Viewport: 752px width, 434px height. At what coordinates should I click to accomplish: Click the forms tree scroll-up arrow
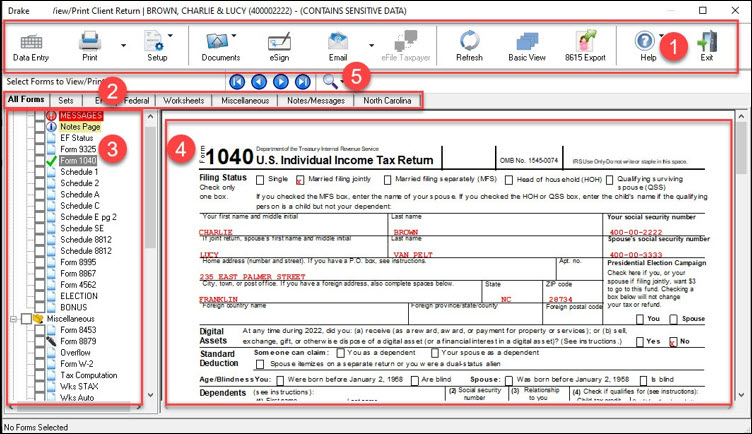coord(150,117)
